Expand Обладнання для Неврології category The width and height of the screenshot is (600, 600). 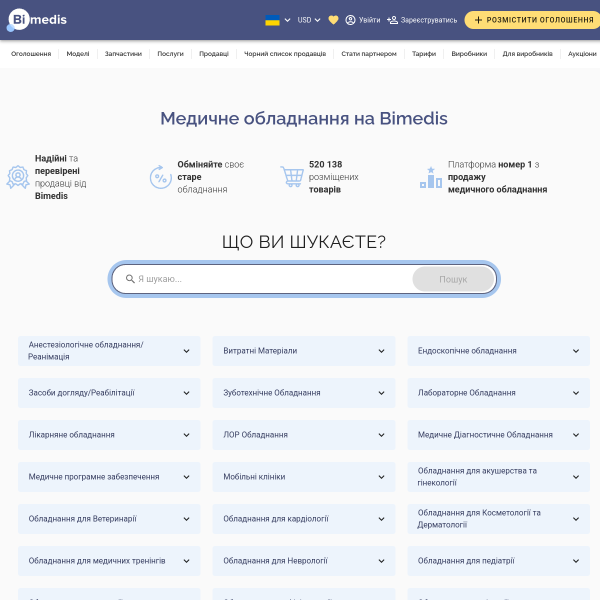point(304,561)
